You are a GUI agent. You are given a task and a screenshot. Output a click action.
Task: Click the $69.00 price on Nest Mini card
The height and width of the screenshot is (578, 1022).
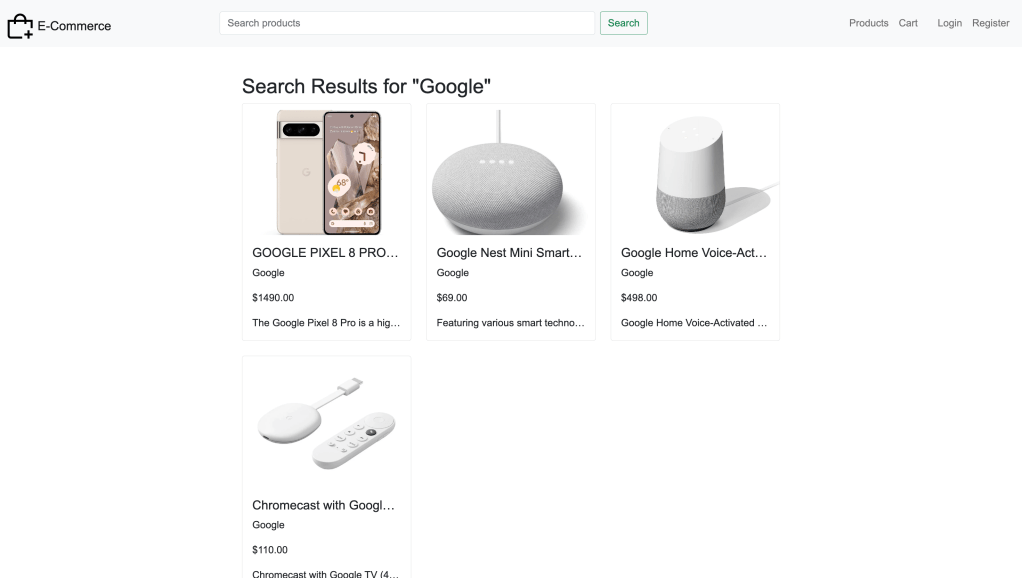452,298
